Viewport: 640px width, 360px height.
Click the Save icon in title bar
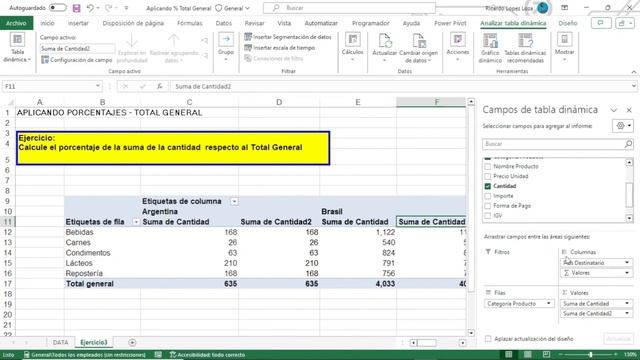76,8
